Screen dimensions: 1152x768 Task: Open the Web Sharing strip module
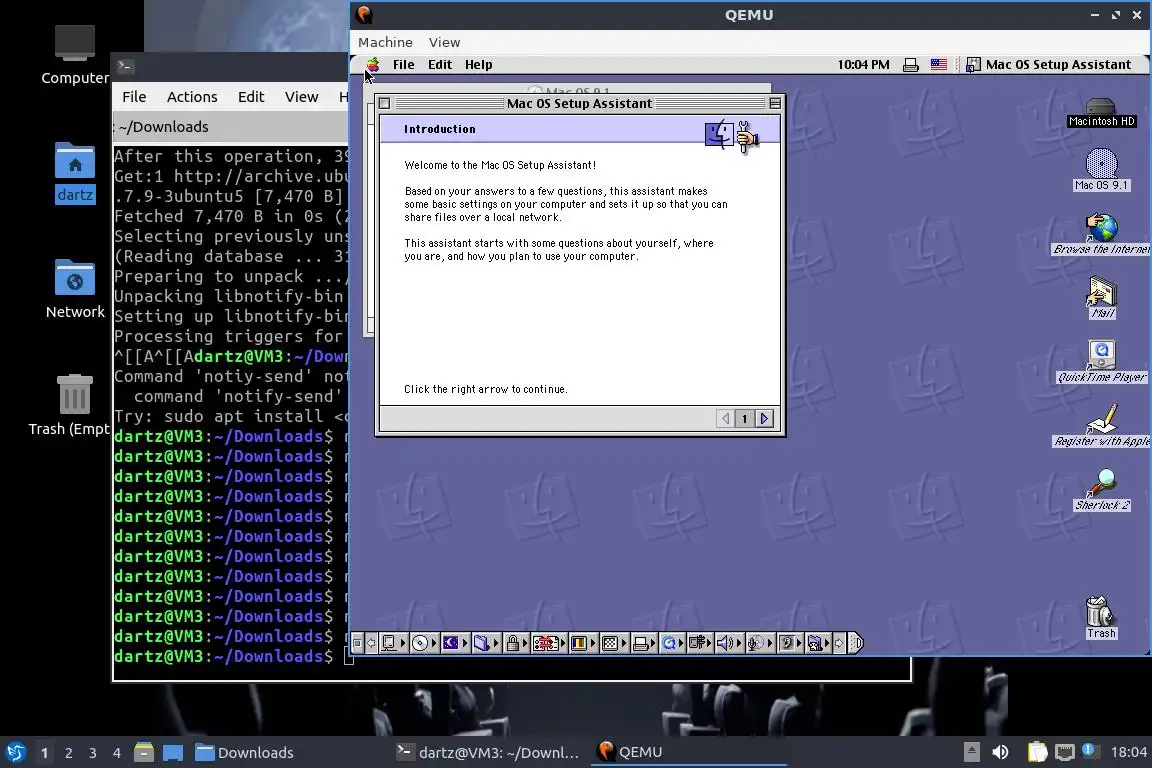(x=819, y=643)
